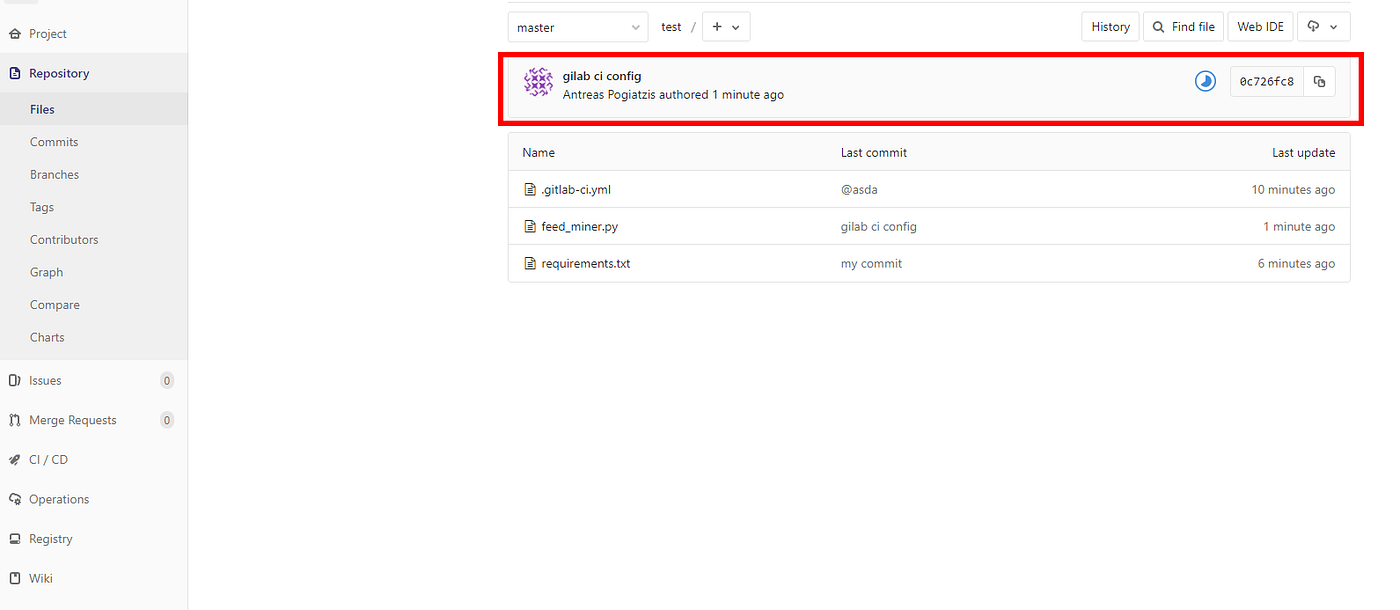Open the Repository sidebar section
1400x610 pixels.
click(x=59, y=73)
